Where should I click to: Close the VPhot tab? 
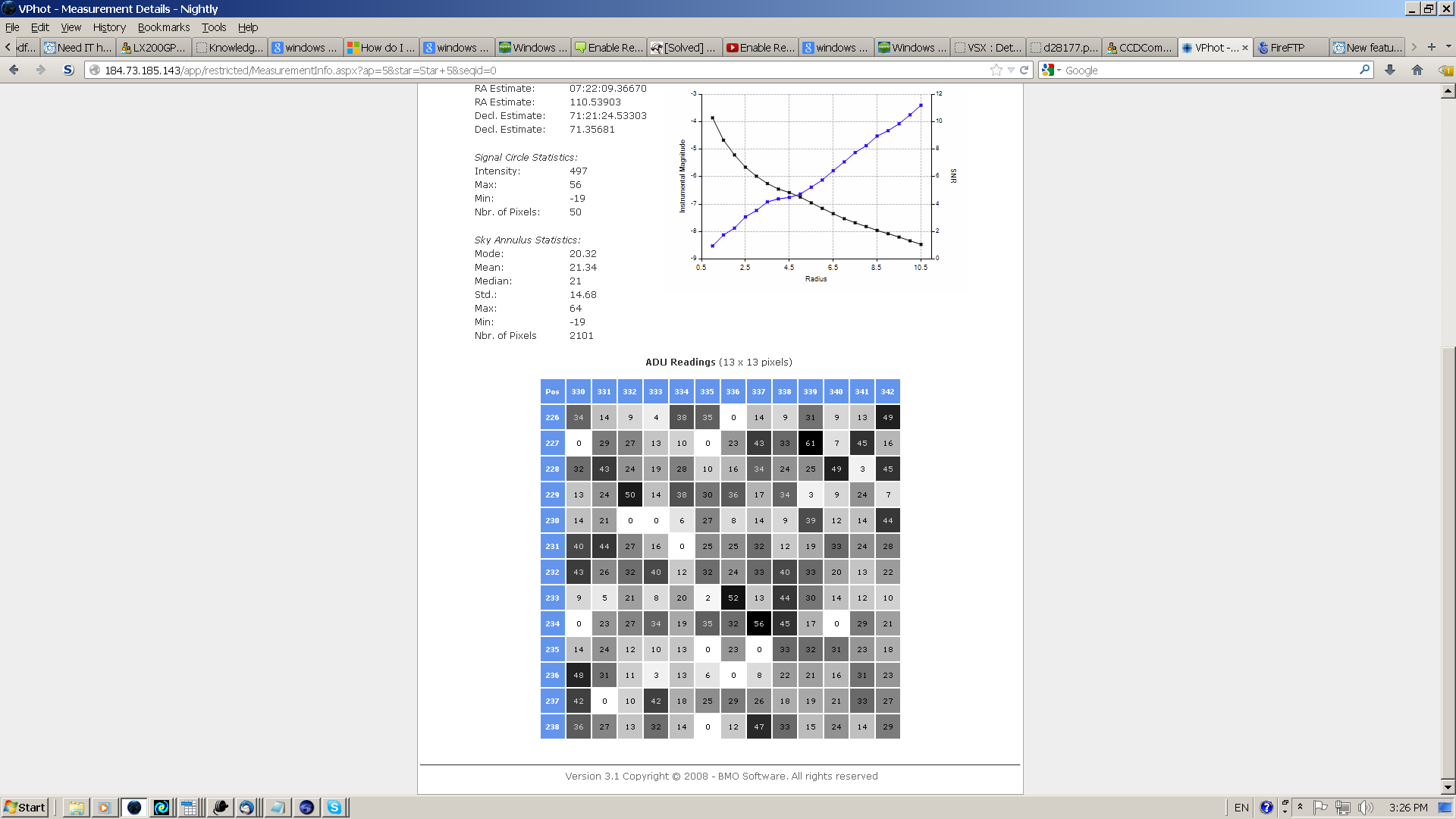pos(1245,48)
